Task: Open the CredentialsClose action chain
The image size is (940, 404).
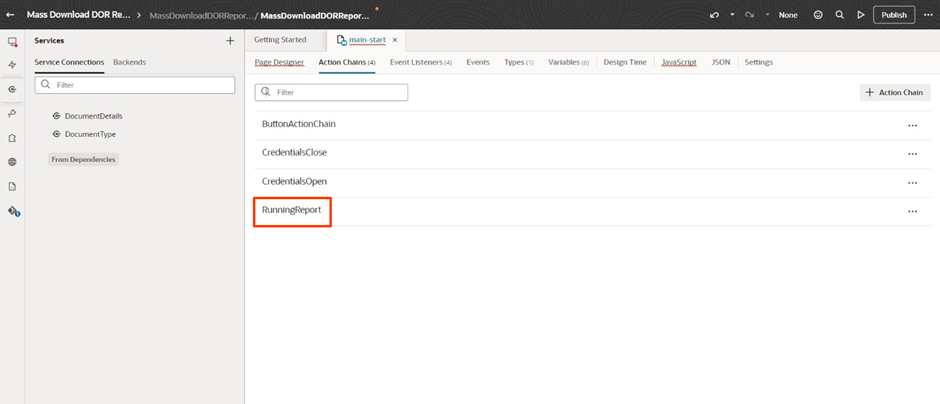Action: pos(294,152)
